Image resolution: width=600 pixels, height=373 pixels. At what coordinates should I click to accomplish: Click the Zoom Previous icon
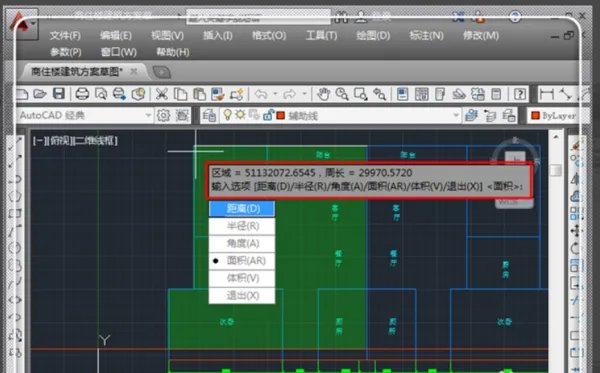click(379, 94)
